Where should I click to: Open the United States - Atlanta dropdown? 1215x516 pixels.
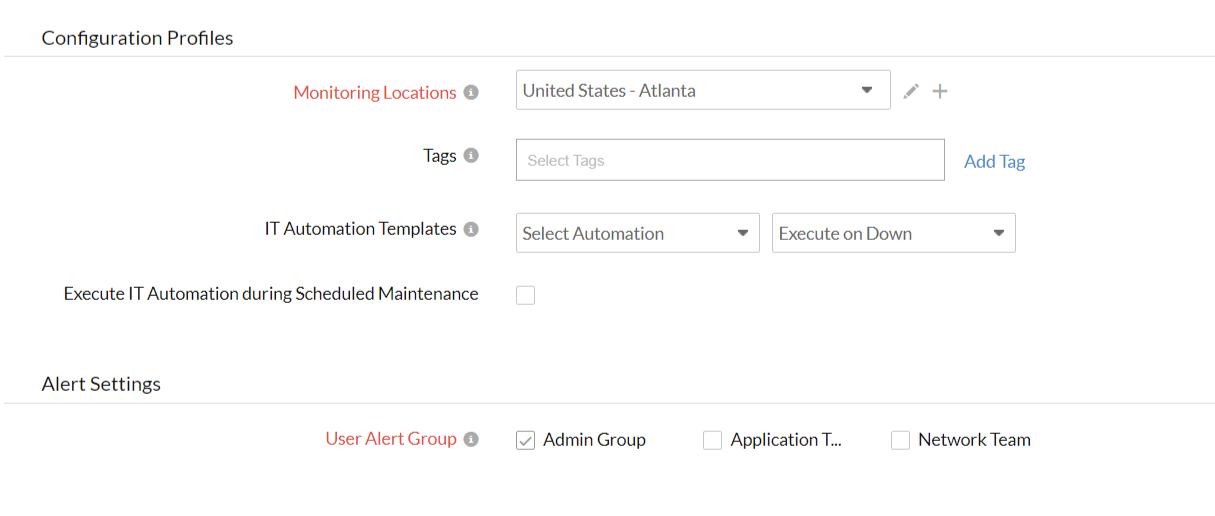702,90
